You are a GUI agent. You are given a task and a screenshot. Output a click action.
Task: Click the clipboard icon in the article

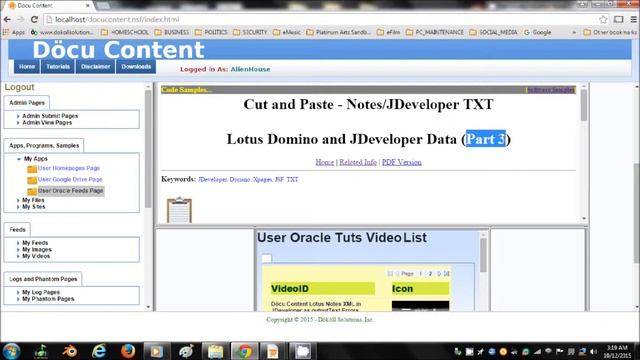coord(179,210)
